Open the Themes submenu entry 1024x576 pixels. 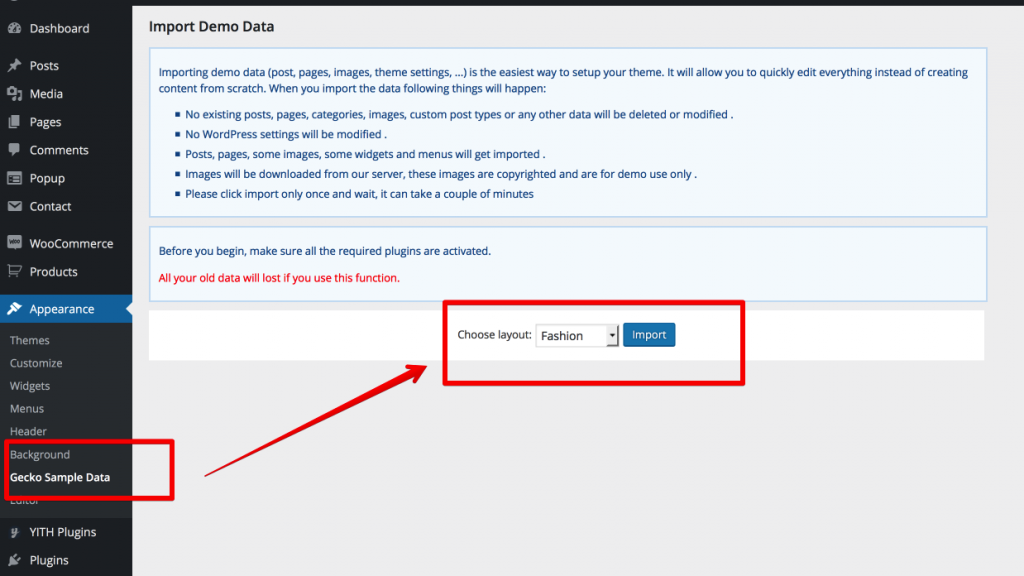tap(29, 340)
